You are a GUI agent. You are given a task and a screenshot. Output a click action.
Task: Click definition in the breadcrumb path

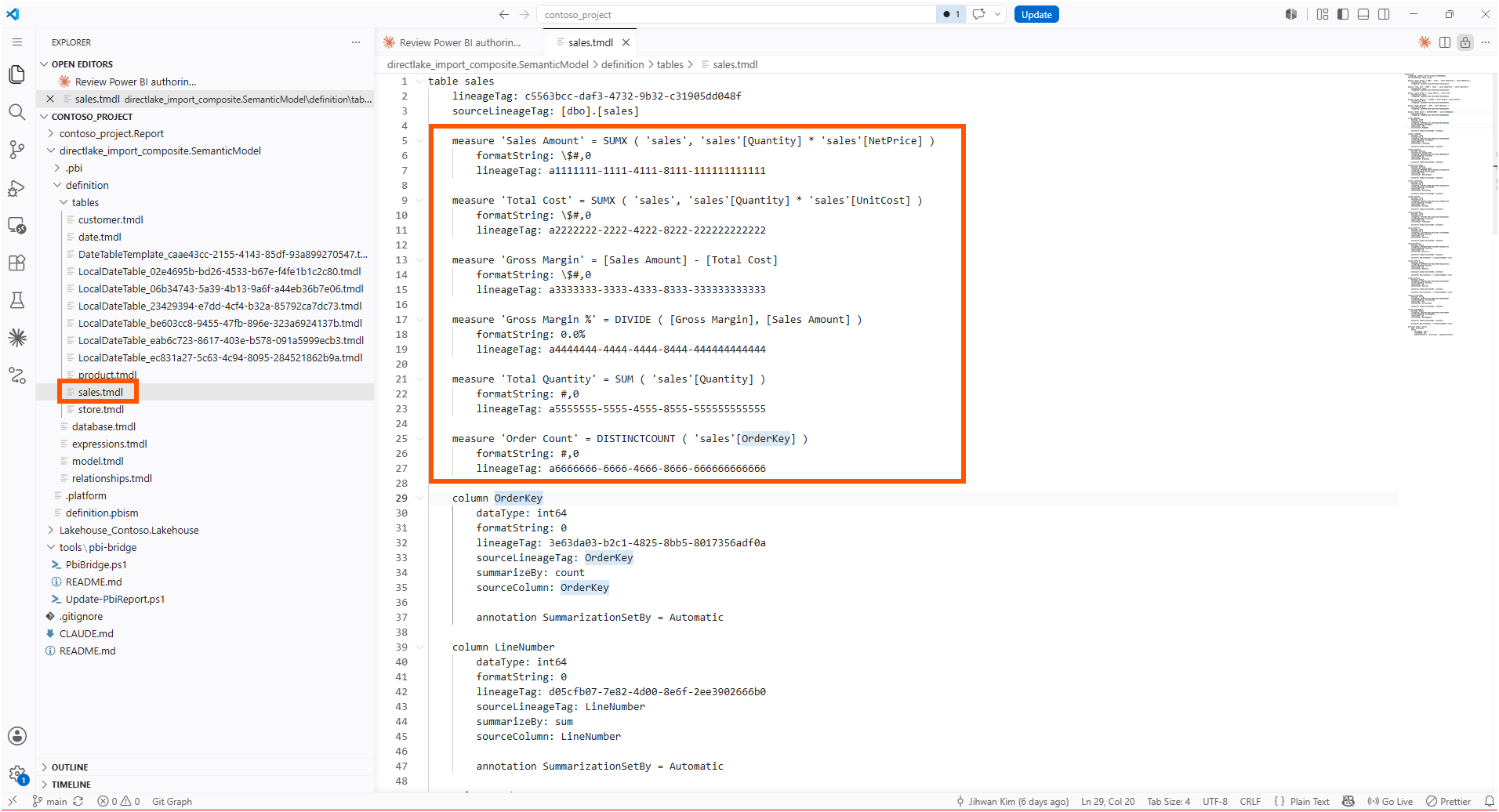tap(622, 65)
